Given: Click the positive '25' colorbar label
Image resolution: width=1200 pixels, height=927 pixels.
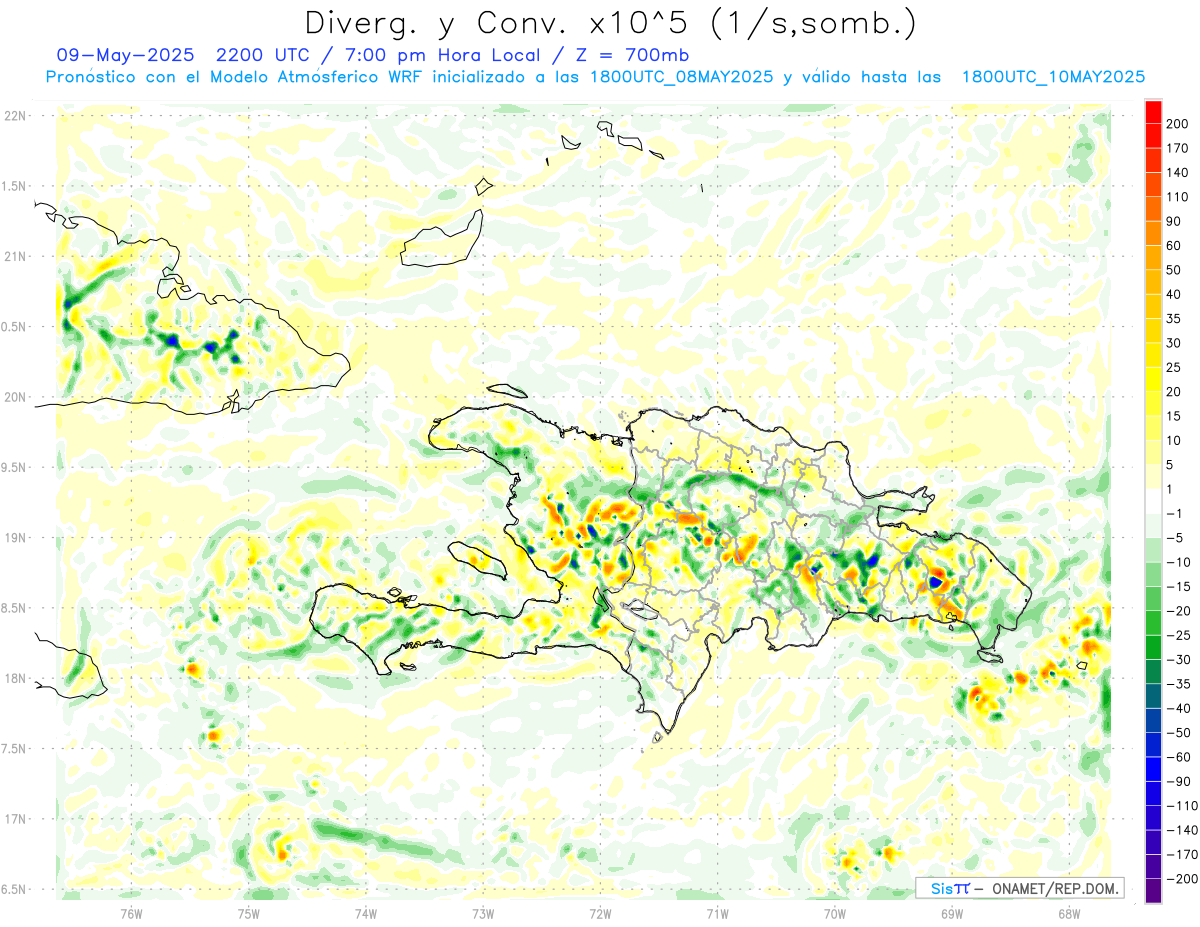Looking at the screenshot, I should click(1174, 367).
